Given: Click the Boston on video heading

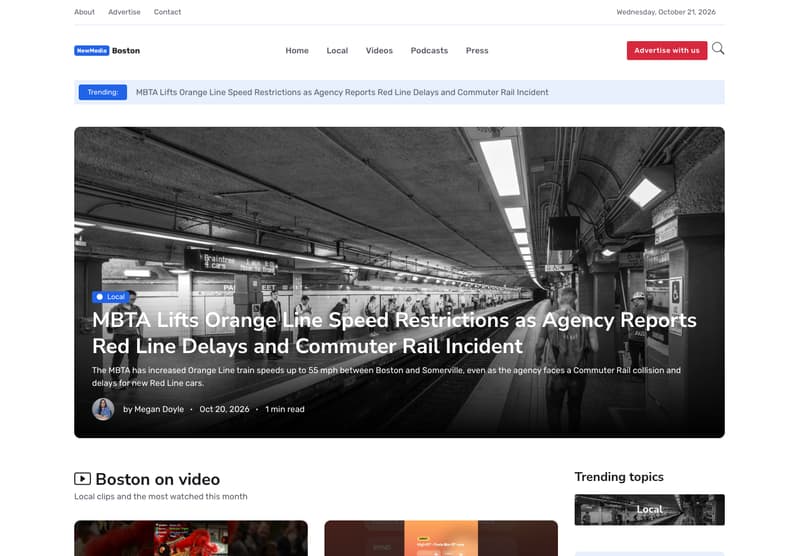Looking at the screenshot, I should coord(158,479).
